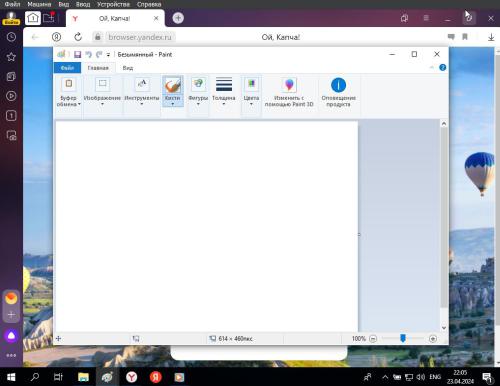Click the Redo arrow in Paint quick access
This screenshot has width=500, height=386.
click(x=99, y=54)
